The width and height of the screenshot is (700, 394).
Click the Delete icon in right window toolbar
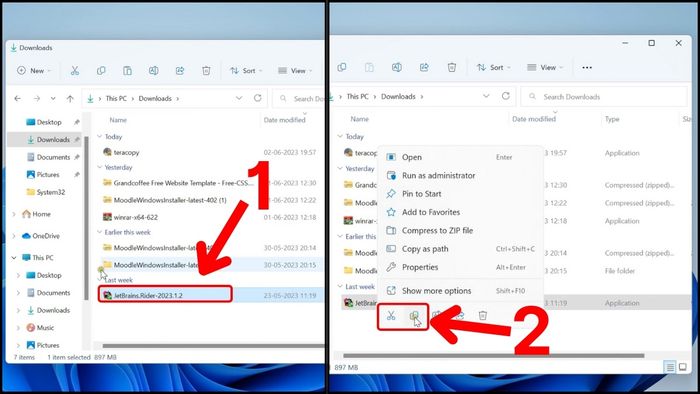(x=452, y=67)
